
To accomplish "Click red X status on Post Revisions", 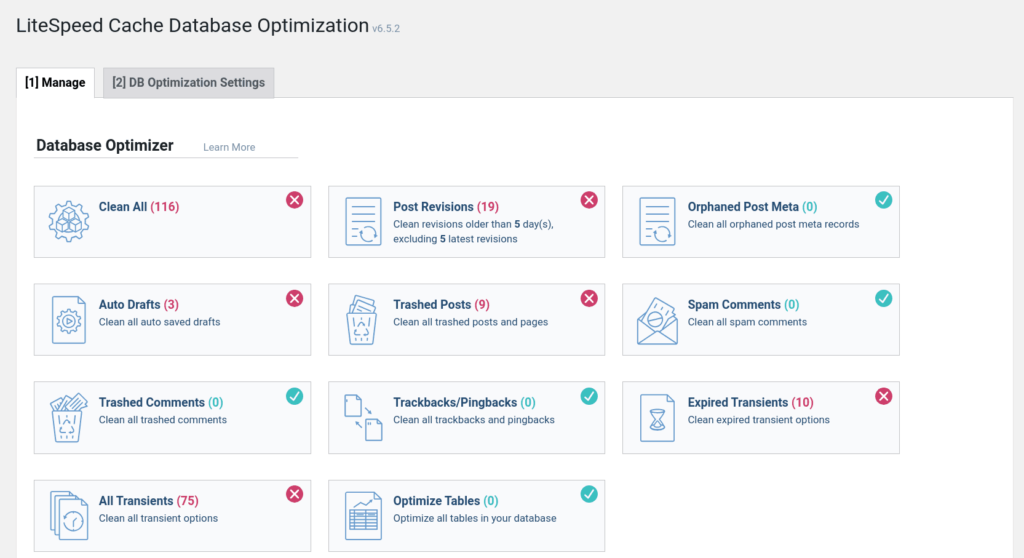I will coord(589,200).
